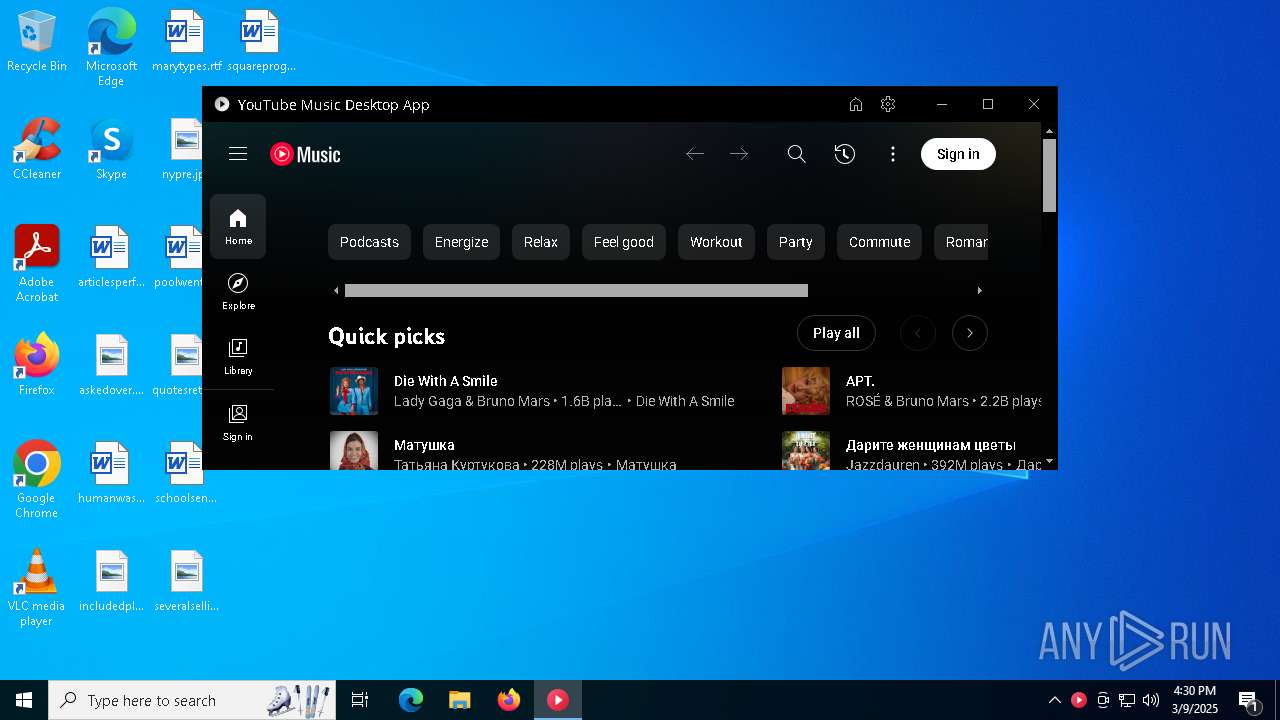
Task: Open Firefox desktop shortcut
Action: click(37, 364)
